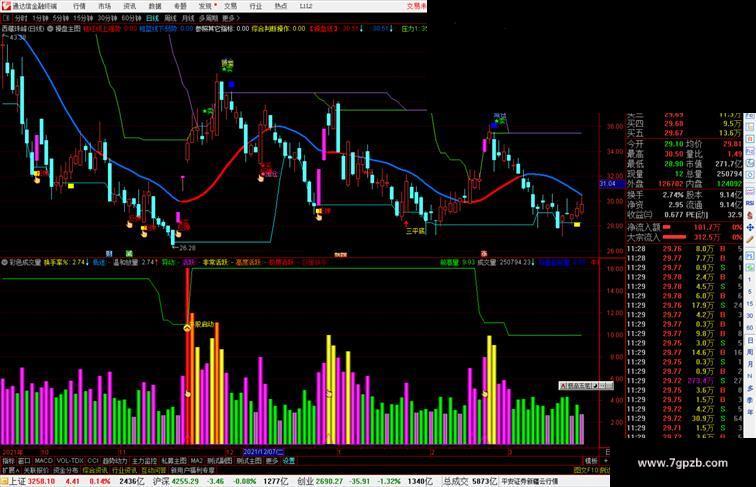The height and width of the screenshot is (487, 756).
Task: Click the 大宗流入 row in quote panel
Action: (x=684, y=237)
